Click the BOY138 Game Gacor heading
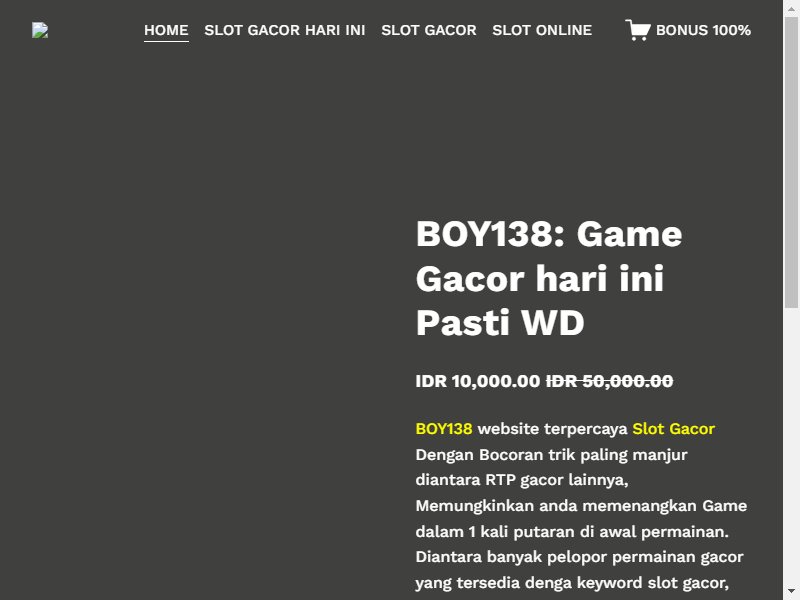 click(x=549, y=278)
